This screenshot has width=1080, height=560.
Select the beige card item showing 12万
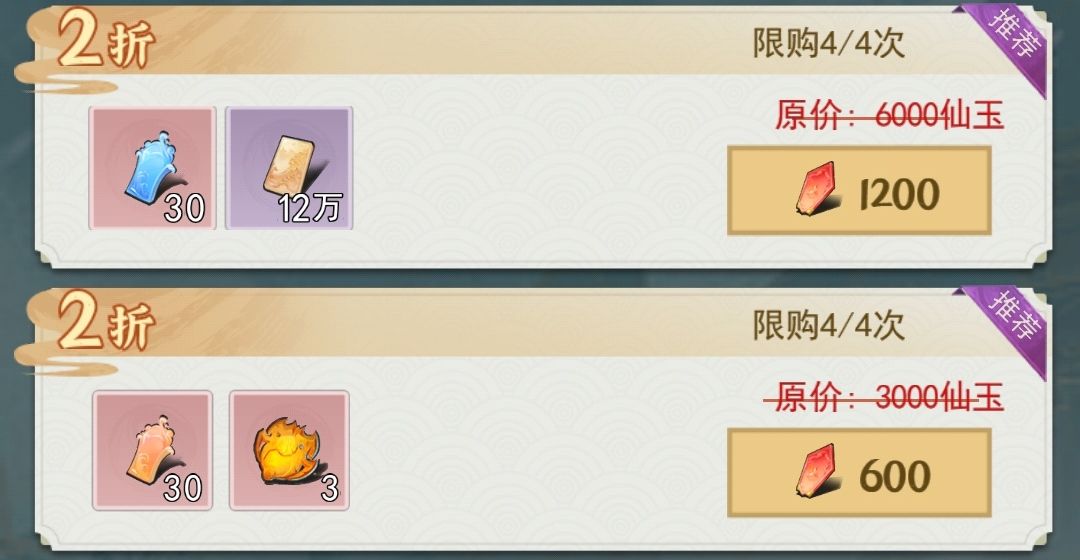pyautogui.click(x=289, y=168)
